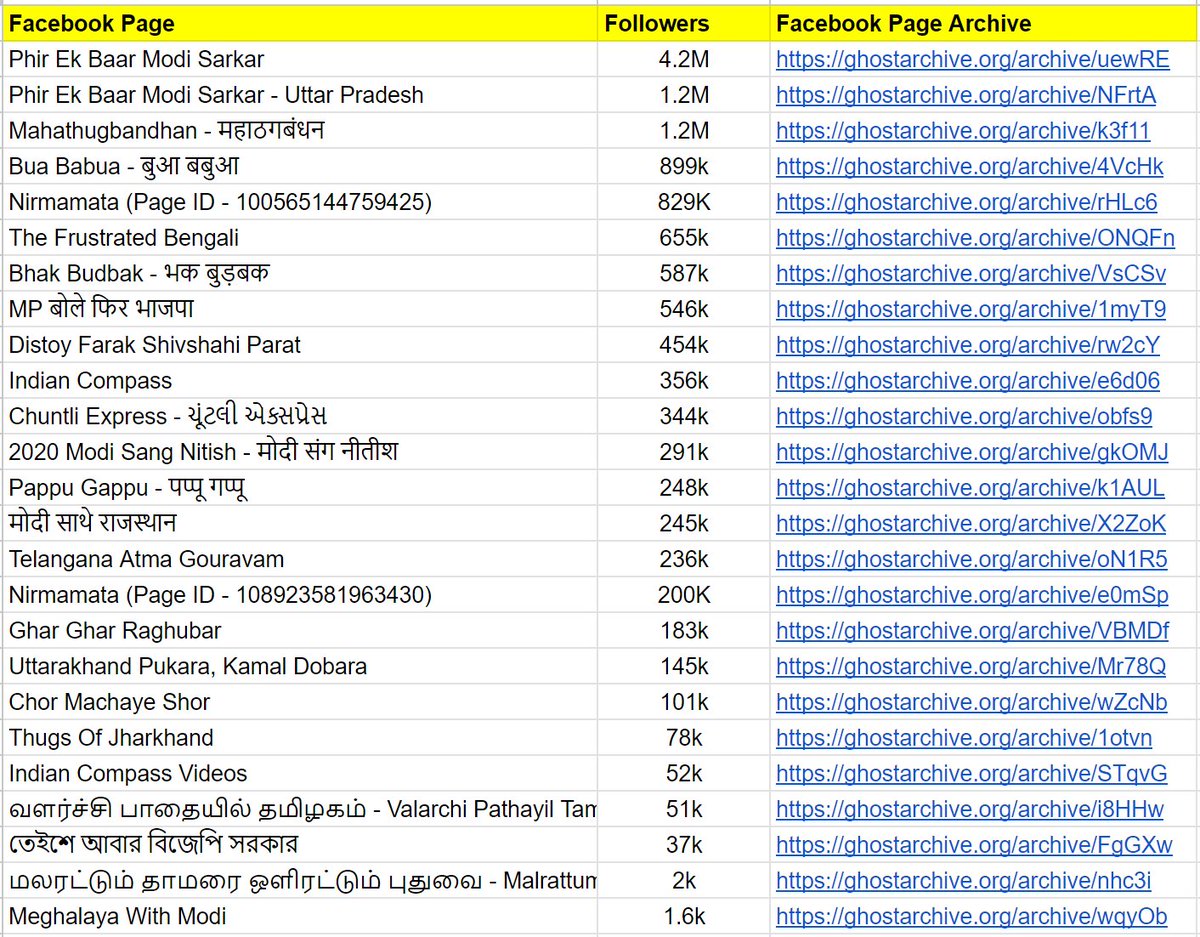Open archive link ending in rw2cY

click(968, 345)
